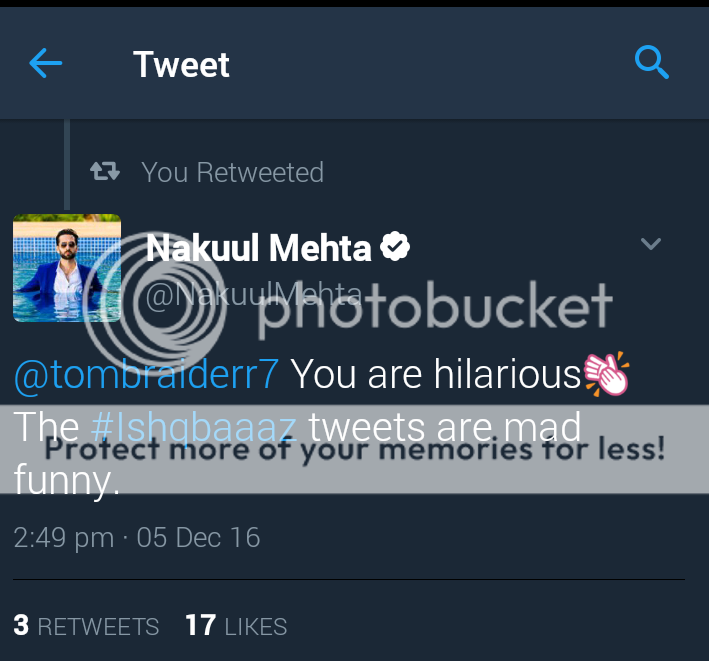Image resolution: width=709 pixels, height=661 pixels.
Task: Tap the clapping hands emoji
Action: tap(607, 374)
